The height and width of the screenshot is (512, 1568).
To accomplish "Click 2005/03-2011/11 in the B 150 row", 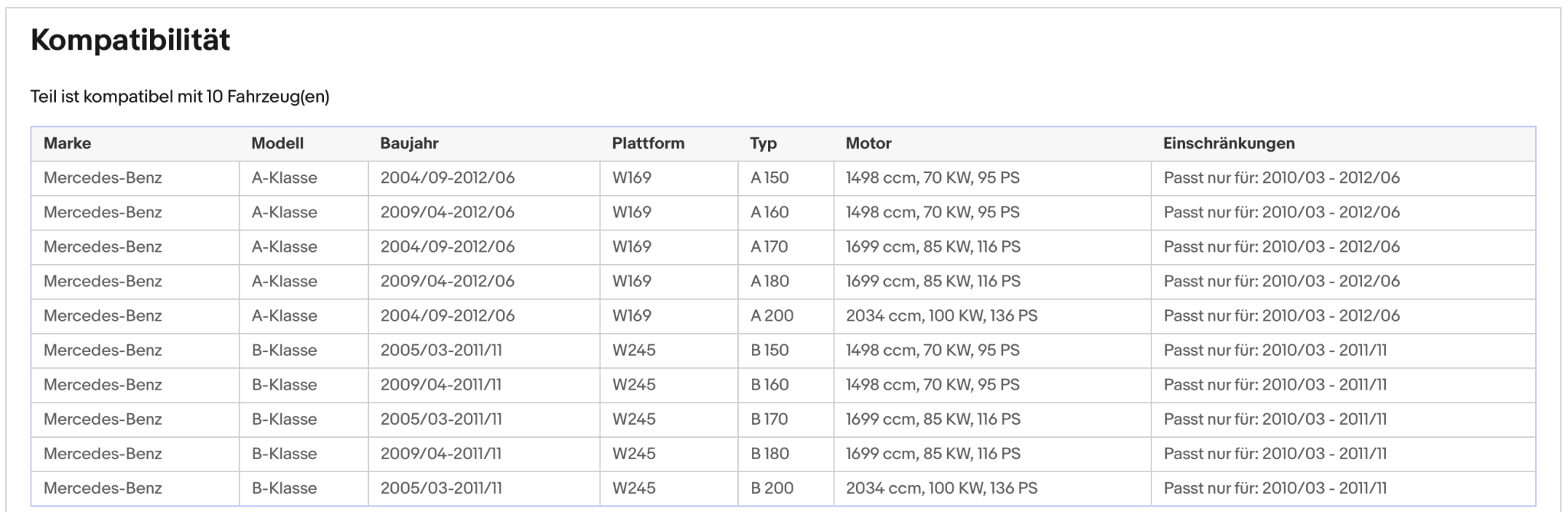I will pyautogui.click(x=441, y=350).
